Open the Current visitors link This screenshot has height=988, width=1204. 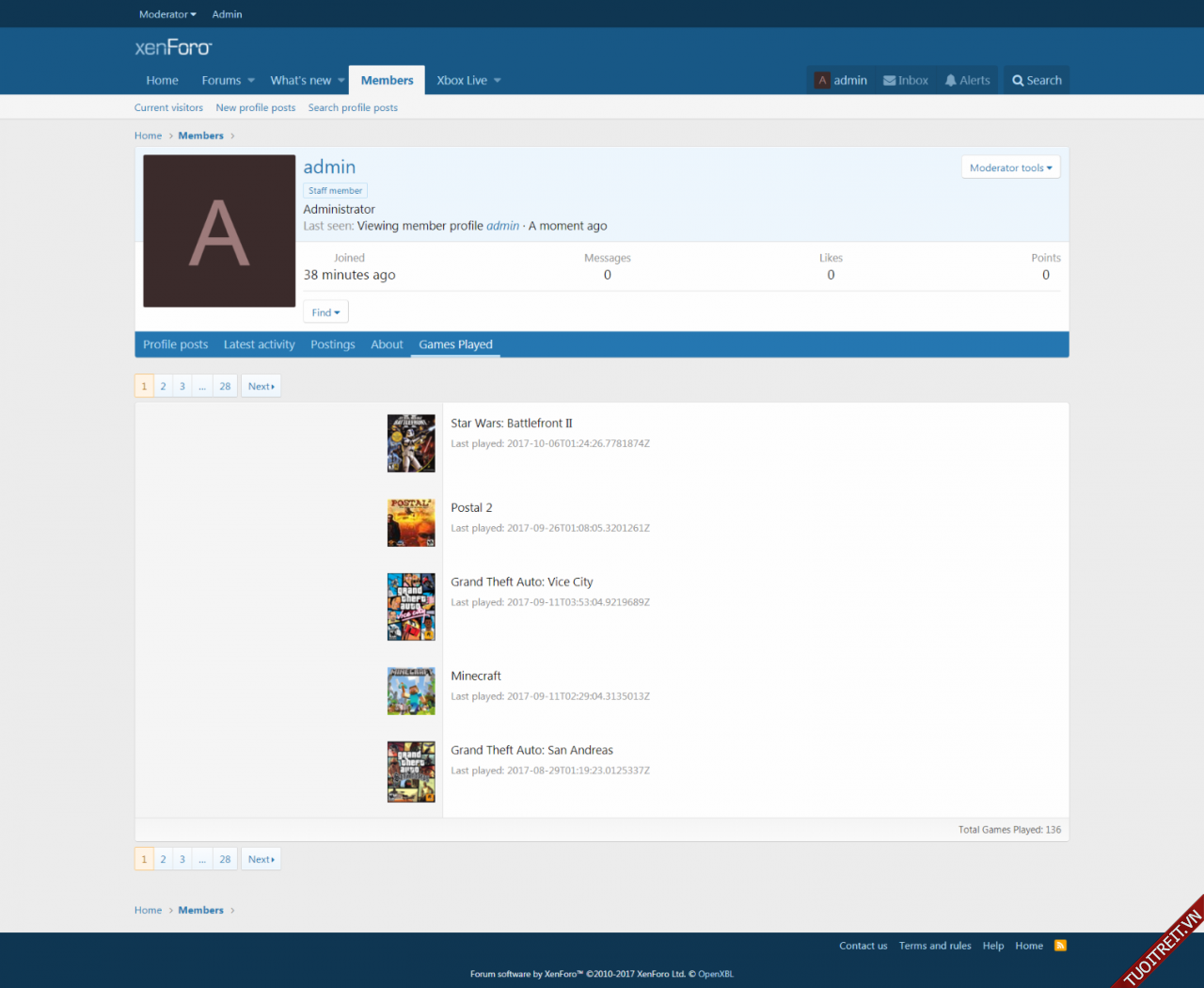coord(168,108)
